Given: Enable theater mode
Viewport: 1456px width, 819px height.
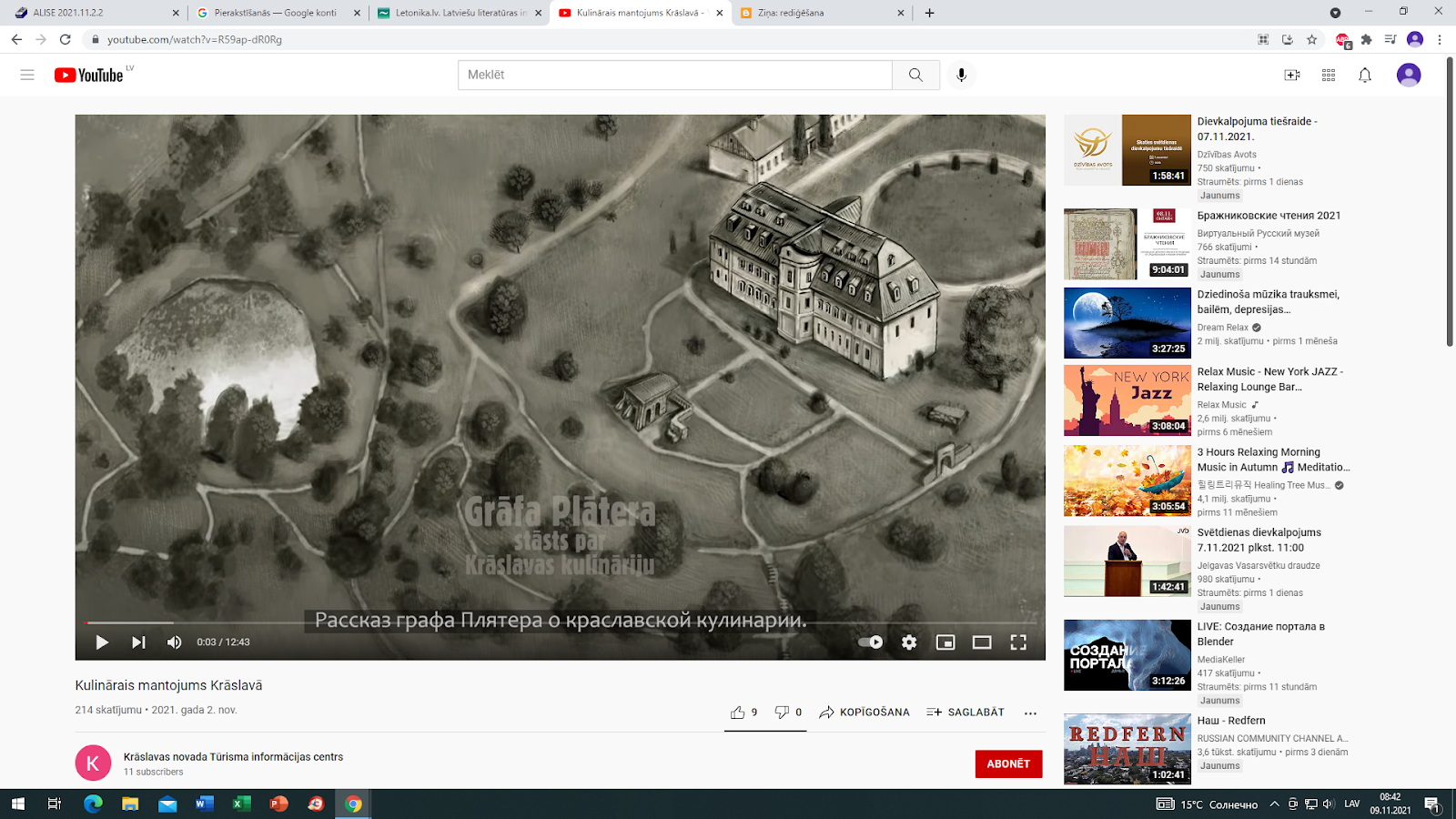Looking at the screenshot, I should pyautogui.click(x=982, y=642).
